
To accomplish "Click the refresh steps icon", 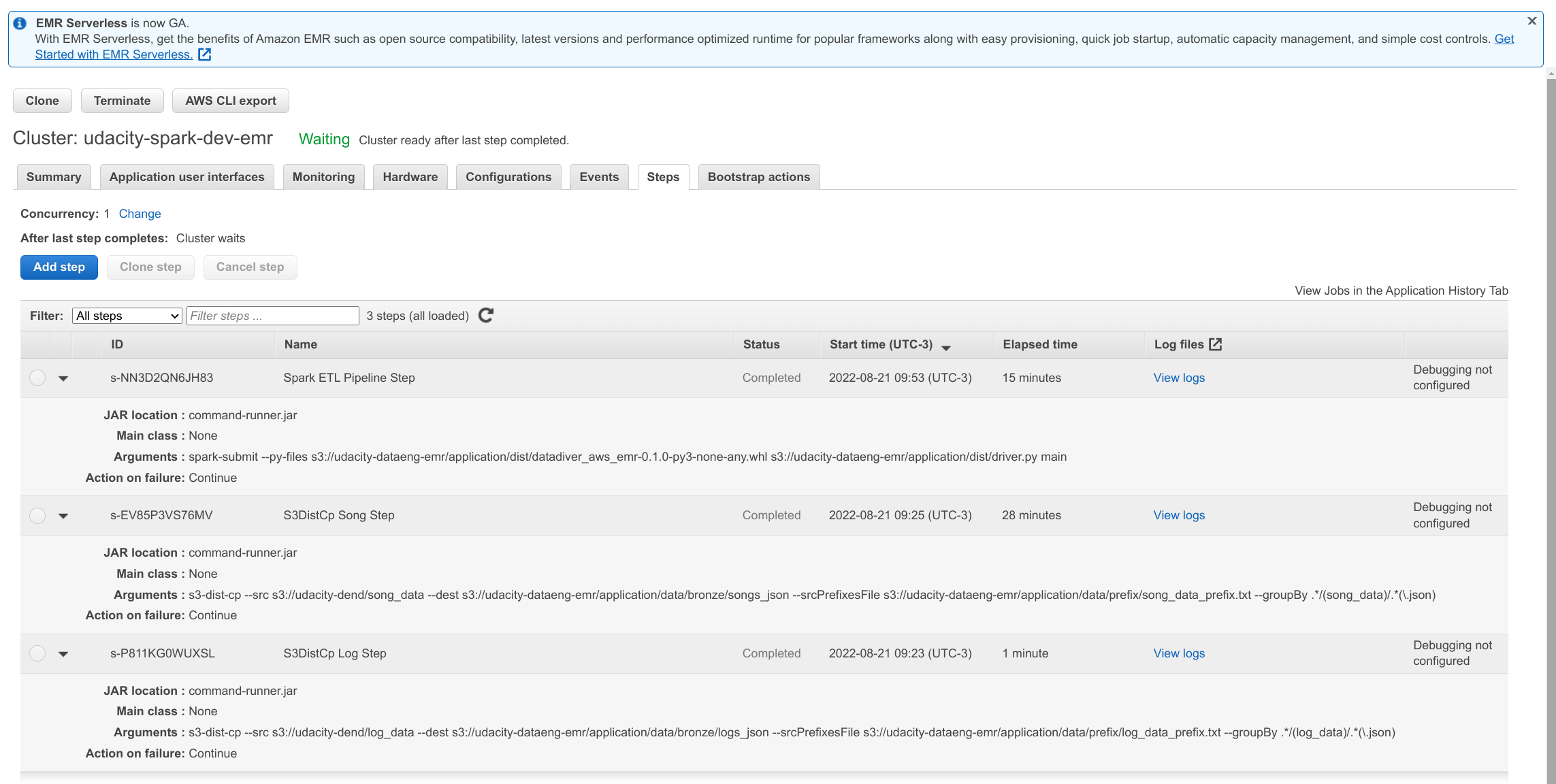I will [x=485, y=315].
